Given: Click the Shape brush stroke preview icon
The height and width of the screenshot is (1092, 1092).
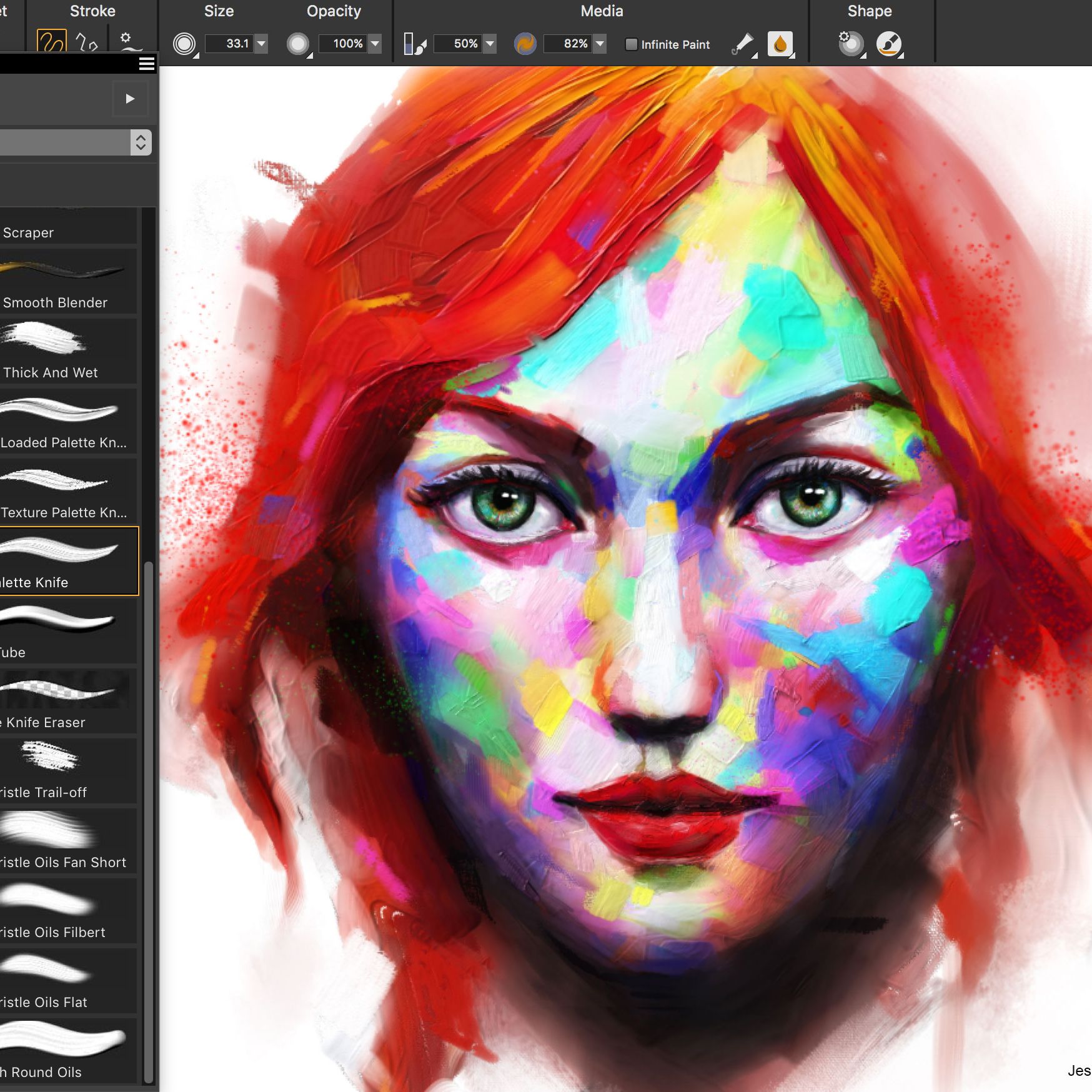Looking at the screenshot, I should click(x=890, y=44).
